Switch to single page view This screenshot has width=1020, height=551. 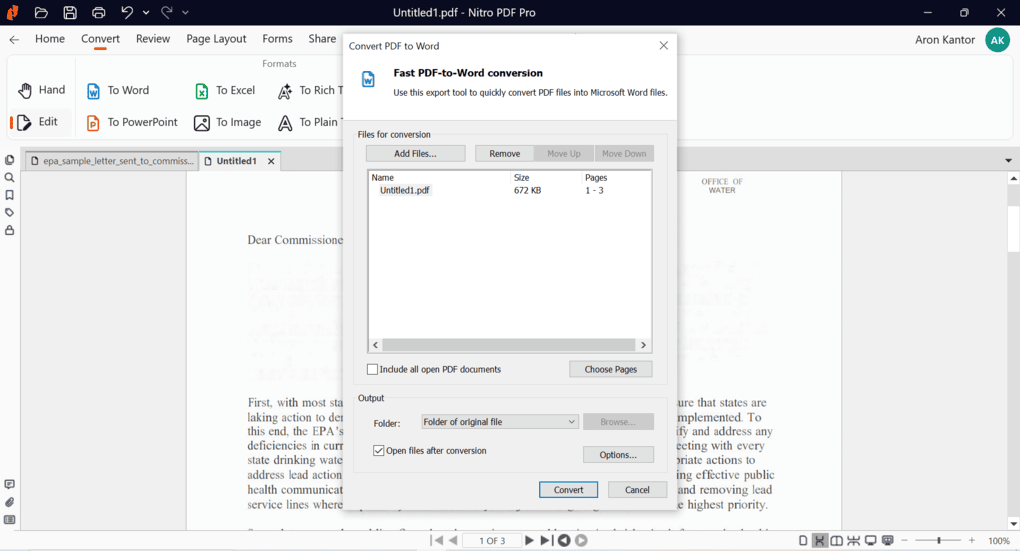[x=803, y=541]
